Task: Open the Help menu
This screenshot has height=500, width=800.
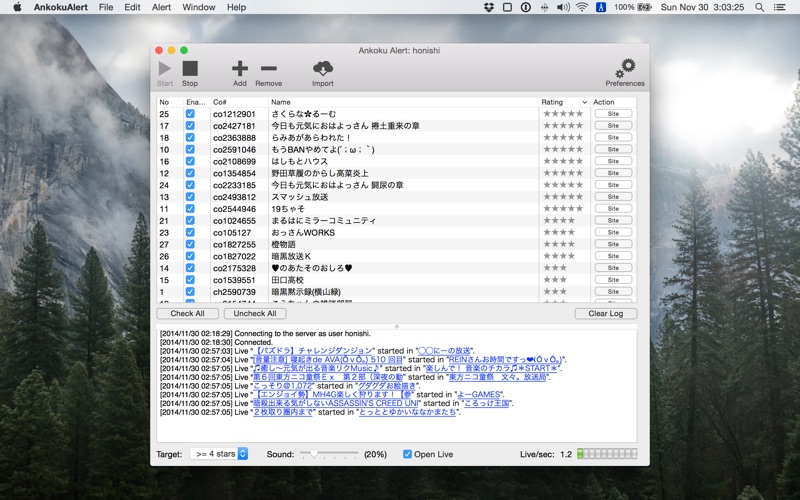Action: [236, 7]
